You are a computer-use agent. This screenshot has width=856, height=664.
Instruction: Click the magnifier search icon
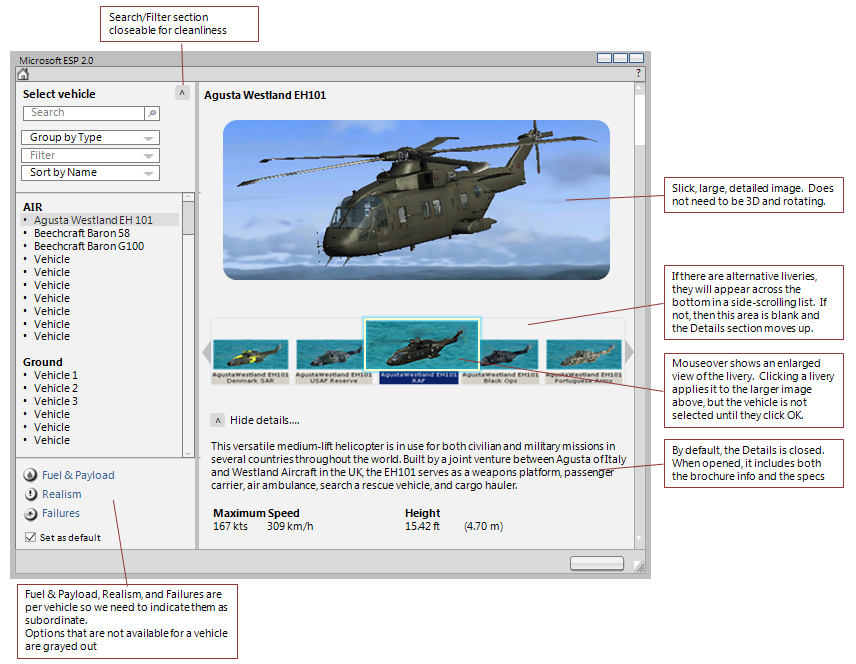click(x=152, y=113)
